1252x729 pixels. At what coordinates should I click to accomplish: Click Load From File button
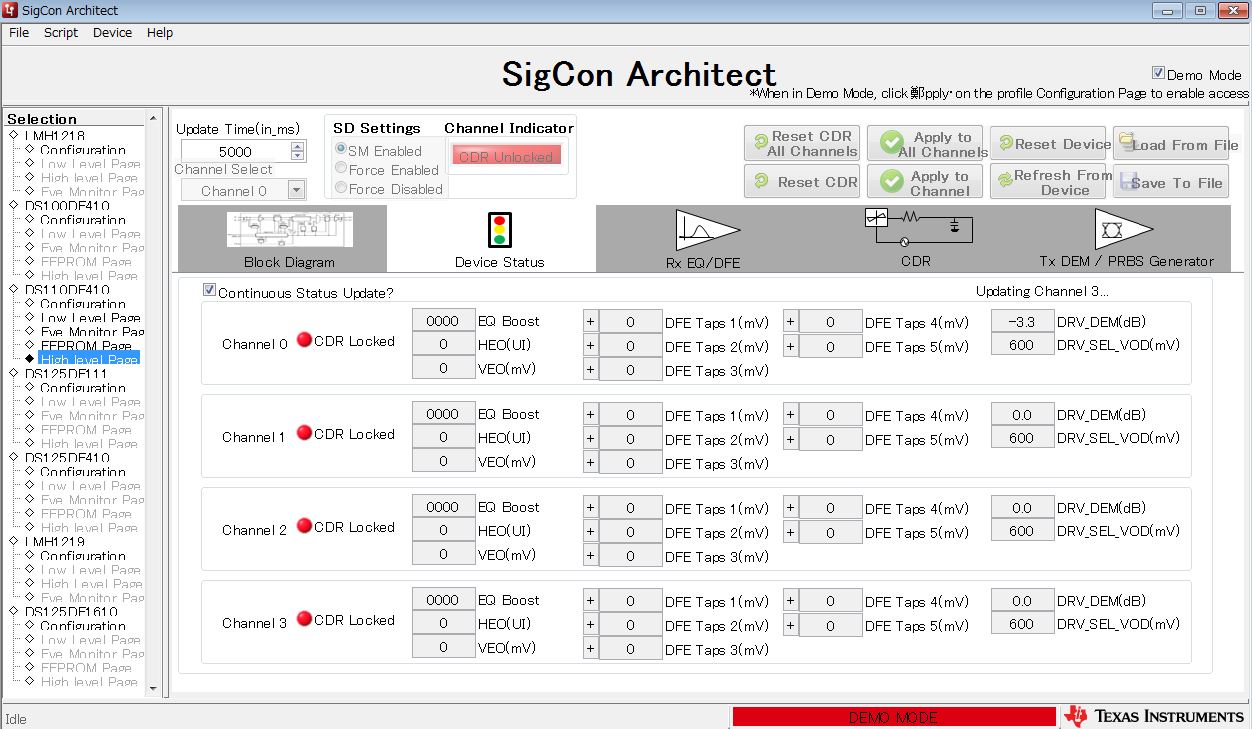(x=1171, y=143)
